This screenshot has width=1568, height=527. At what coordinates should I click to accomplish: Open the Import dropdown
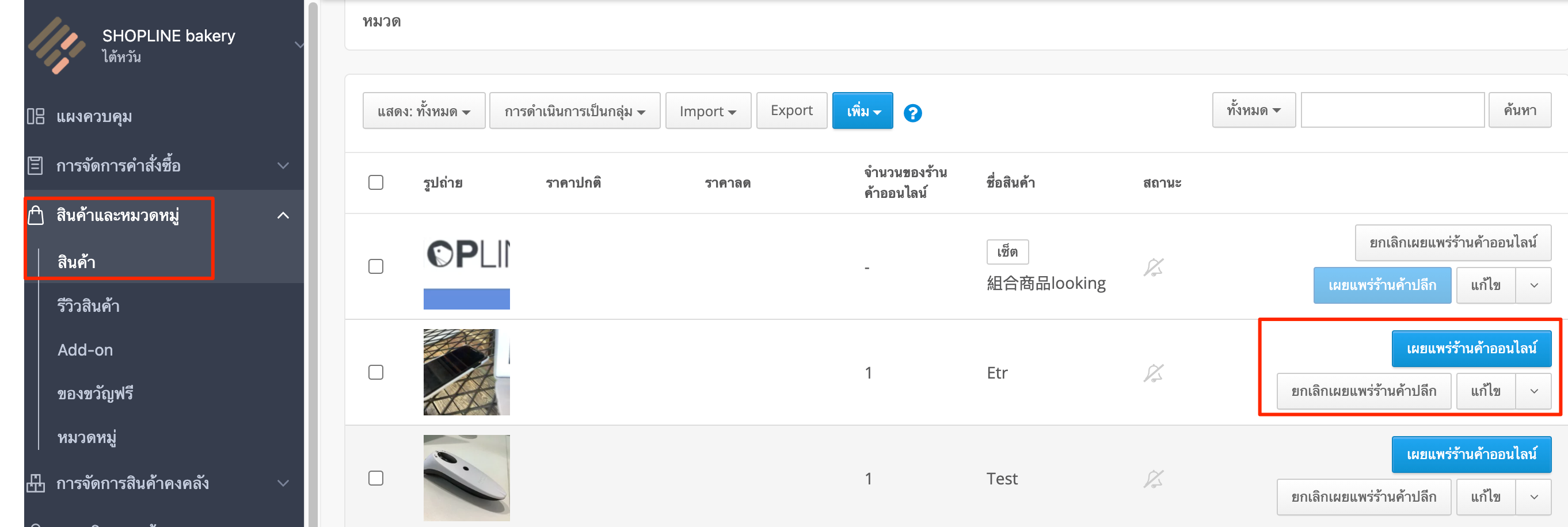click(x=708, y=111)
